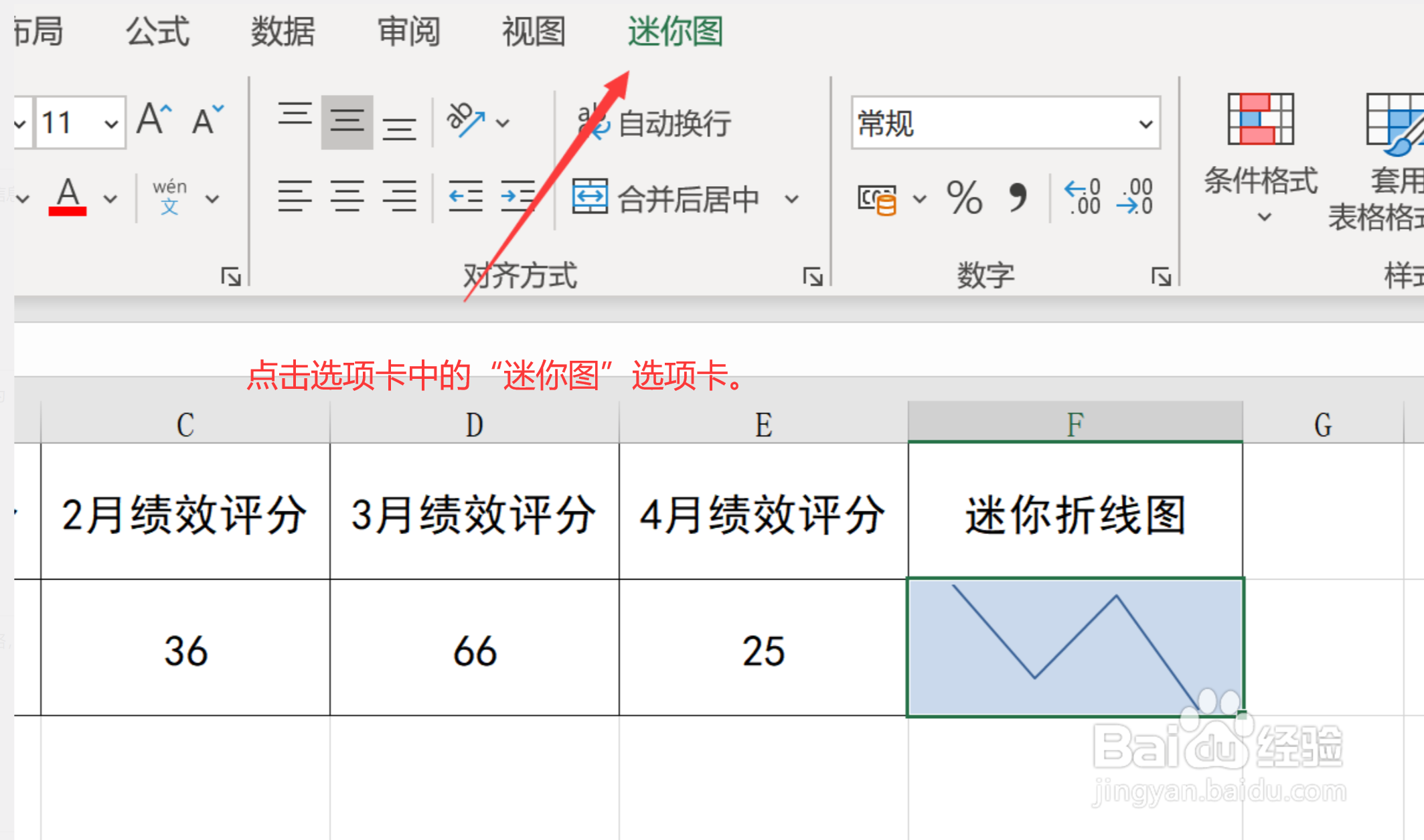Toggle middle vertical alignment
This screenshot has height=840, width=1424.
(346, 122)
